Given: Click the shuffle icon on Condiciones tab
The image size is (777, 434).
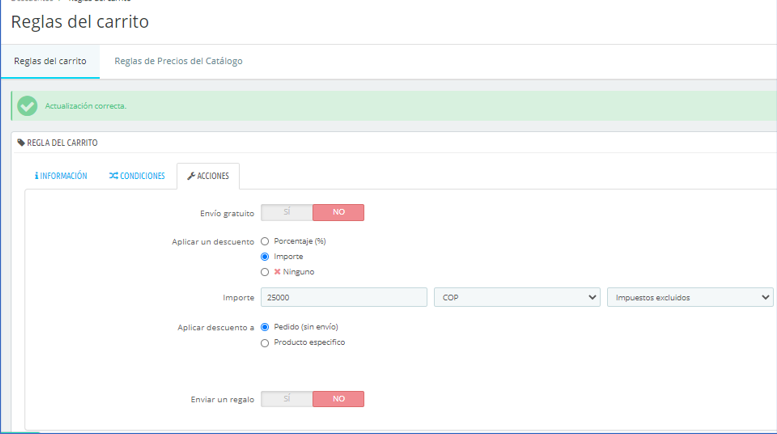Looking at the screenshot, I should pos(113,176).
